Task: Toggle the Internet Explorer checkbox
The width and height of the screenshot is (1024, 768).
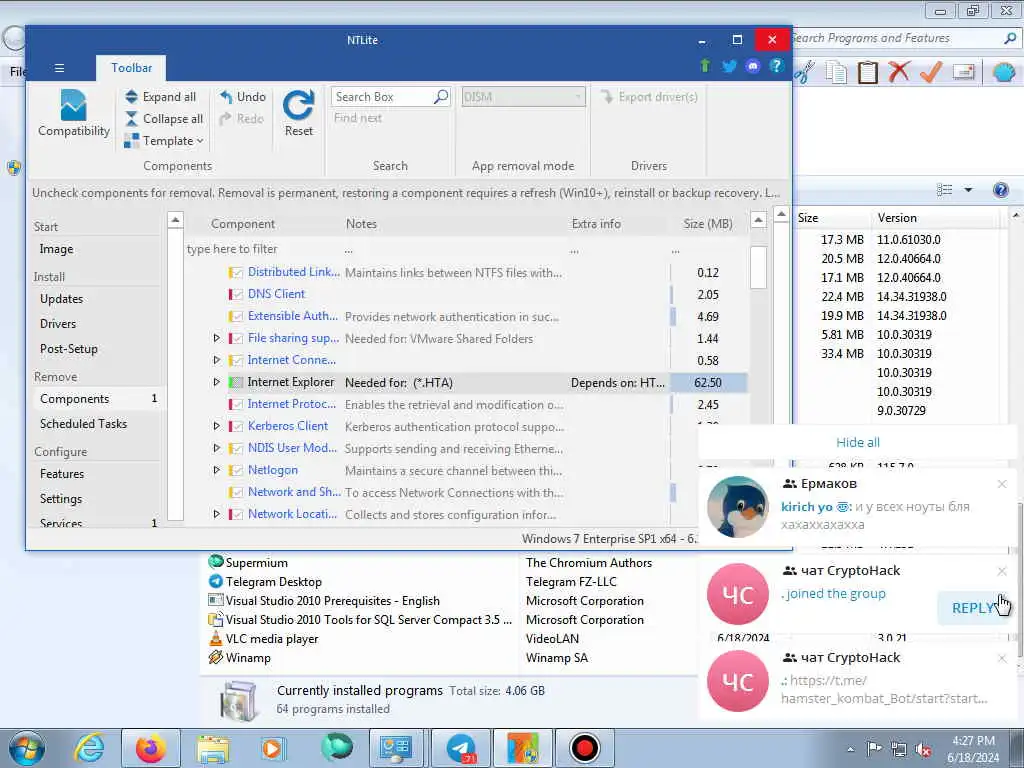Action: point(236,383)
